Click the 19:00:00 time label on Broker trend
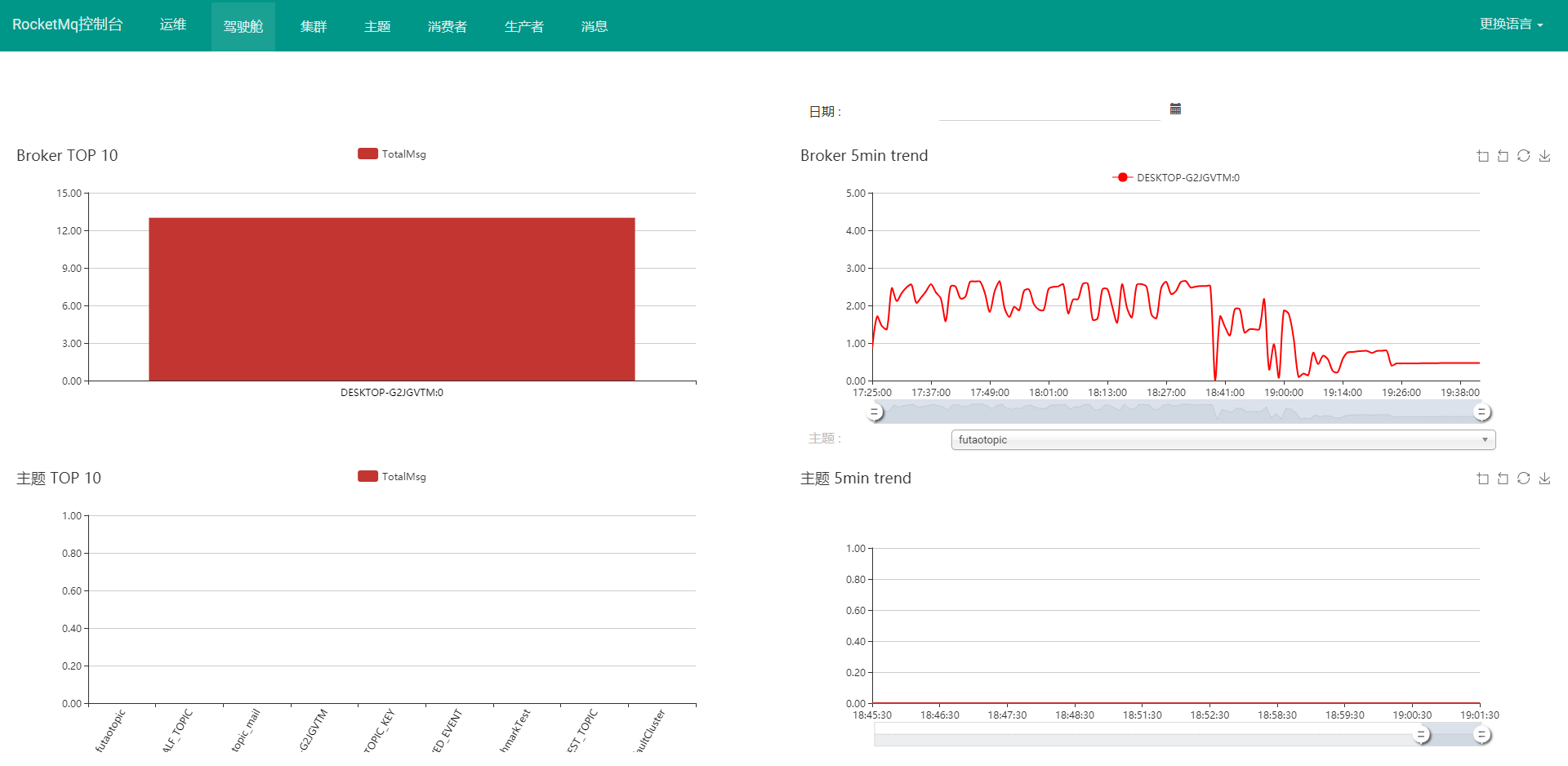The width and height of the screenshot is (1568, 766). (x=1284, y=393)
